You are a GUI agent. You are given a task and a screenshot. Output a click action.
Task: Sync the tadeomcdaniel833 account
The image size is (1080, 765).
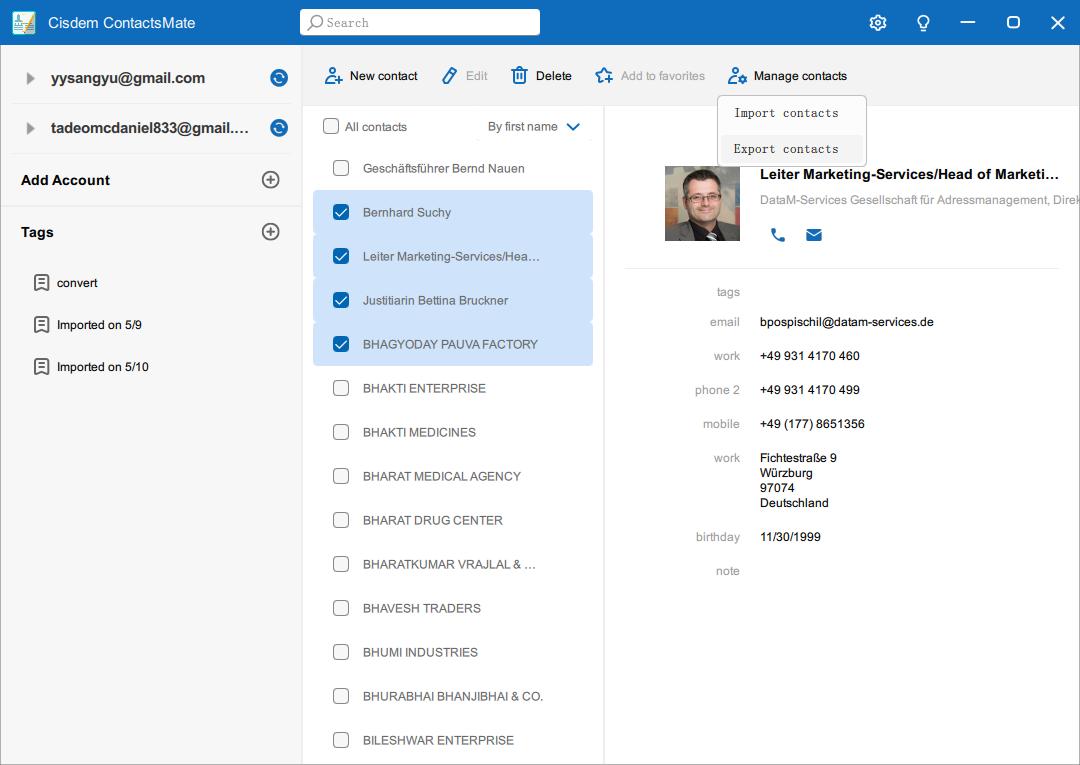278,129
